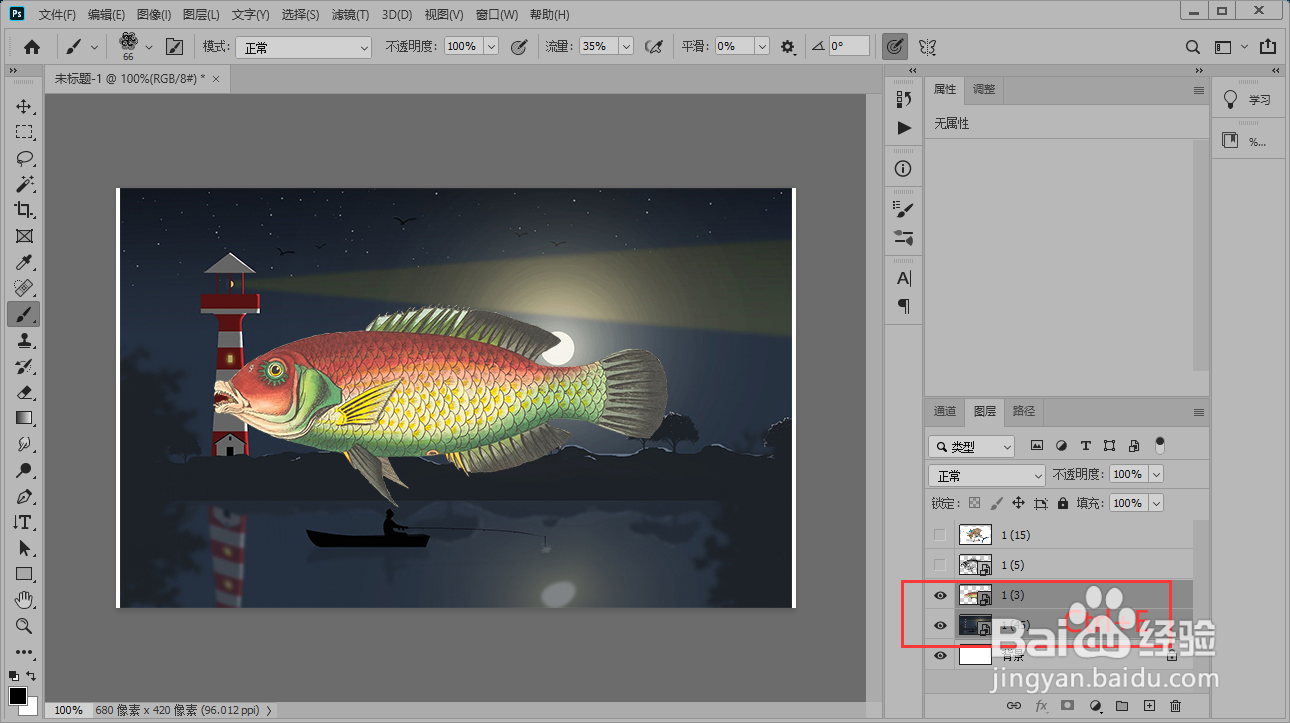
Task: Click the delete layer trash icon
Action: [x=1176, y=706]
